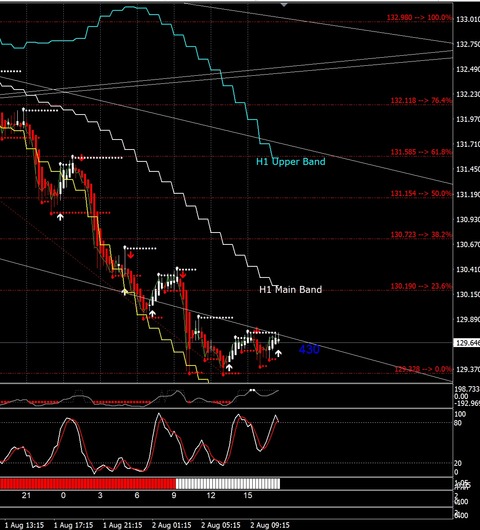Click the 132.230 price axis label
The image size is (480, 530).
(468, 94)
